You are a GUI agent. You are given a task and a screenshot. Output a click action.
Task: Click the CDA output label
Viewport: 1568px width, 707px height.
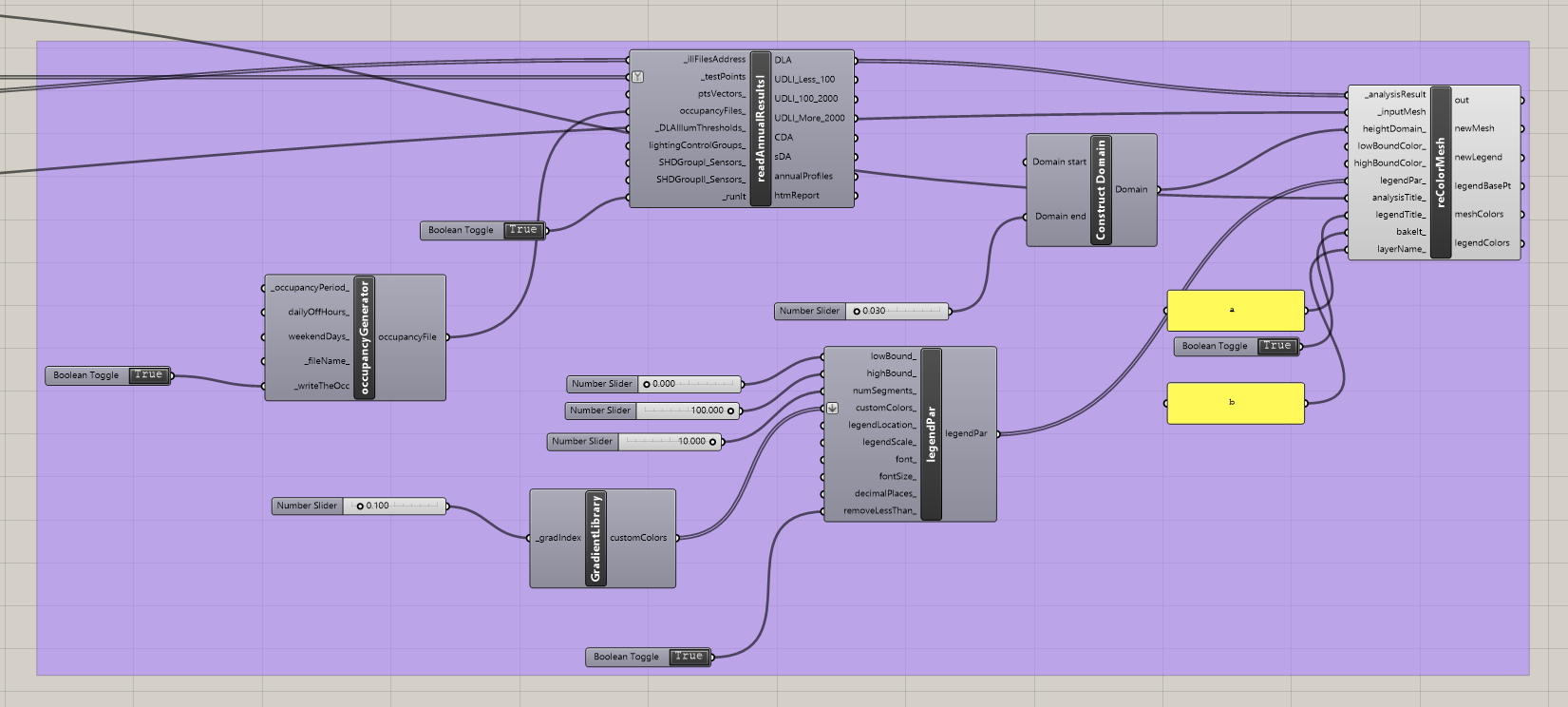pyautogui.click(x=784, y=137)
